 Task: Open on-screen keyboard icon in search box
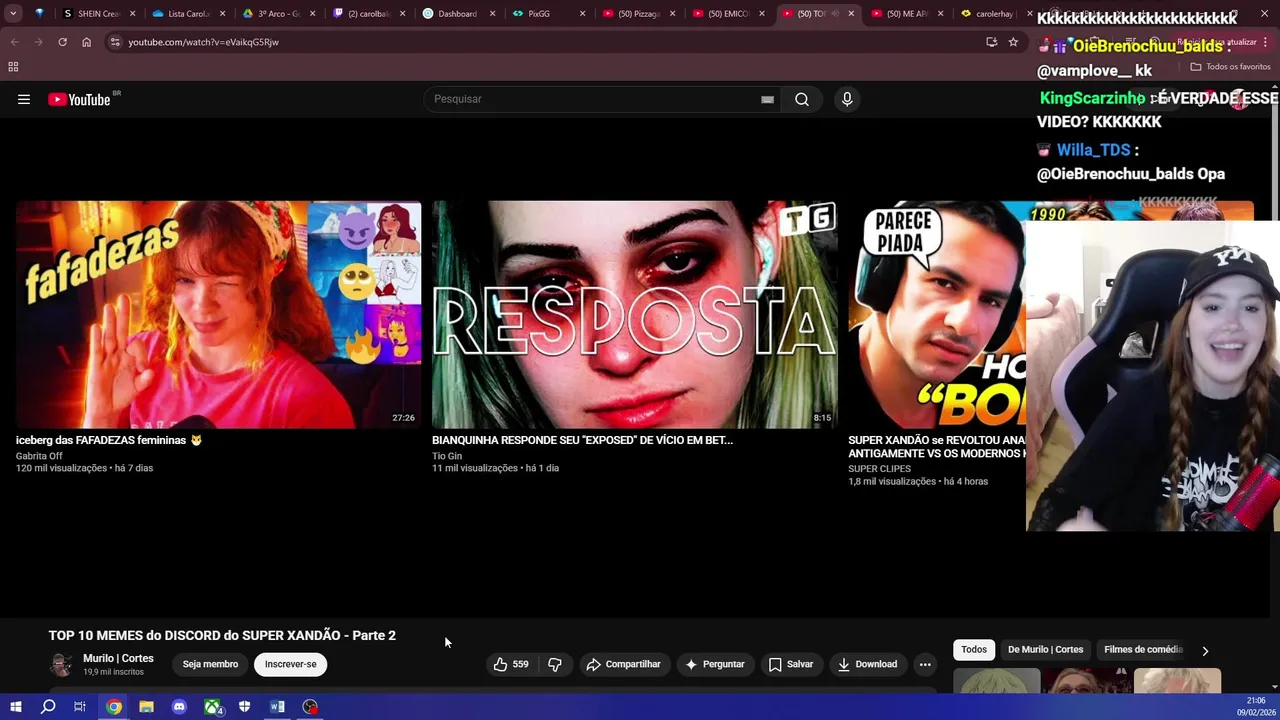click(767, 99)
